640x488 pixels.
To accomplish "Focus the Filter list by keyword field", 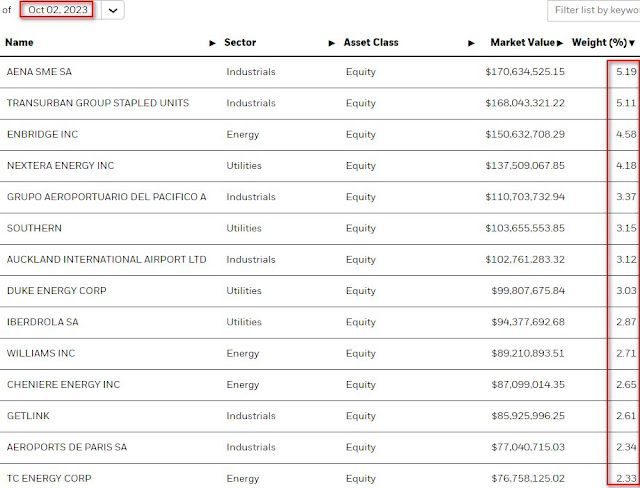I will click(x=594, y=10).
